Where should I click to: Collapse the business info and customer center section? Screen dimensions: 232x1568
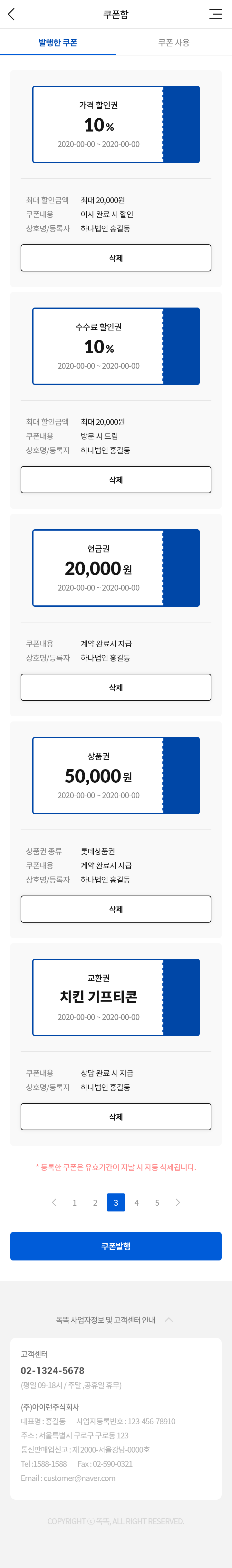tap(169, 1320)
